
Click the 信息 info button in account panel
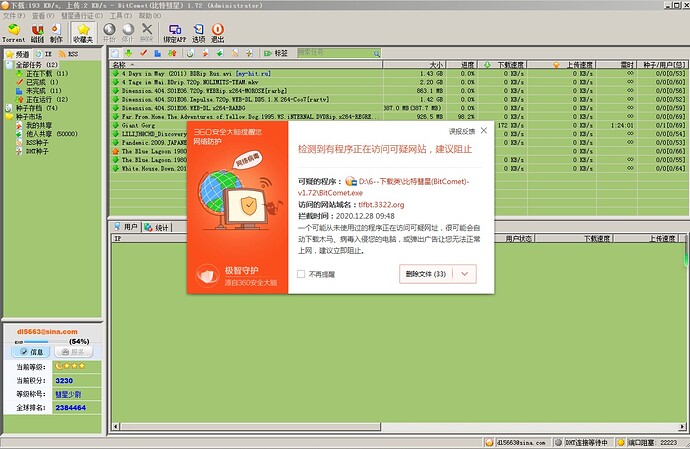[x=30, y=352]
